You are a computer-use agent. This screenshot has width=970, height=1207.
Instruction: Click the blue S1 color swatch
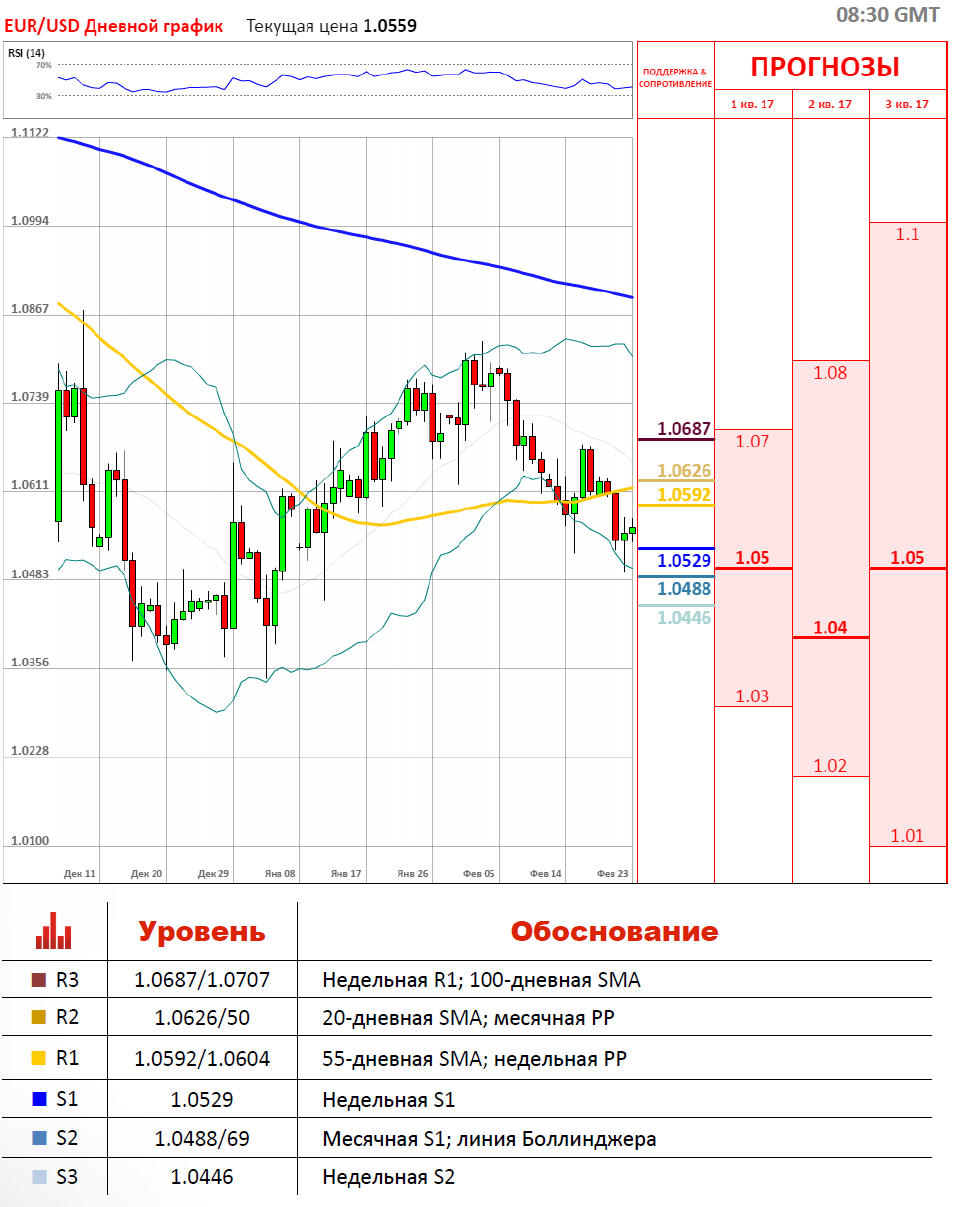(39, 1099)
